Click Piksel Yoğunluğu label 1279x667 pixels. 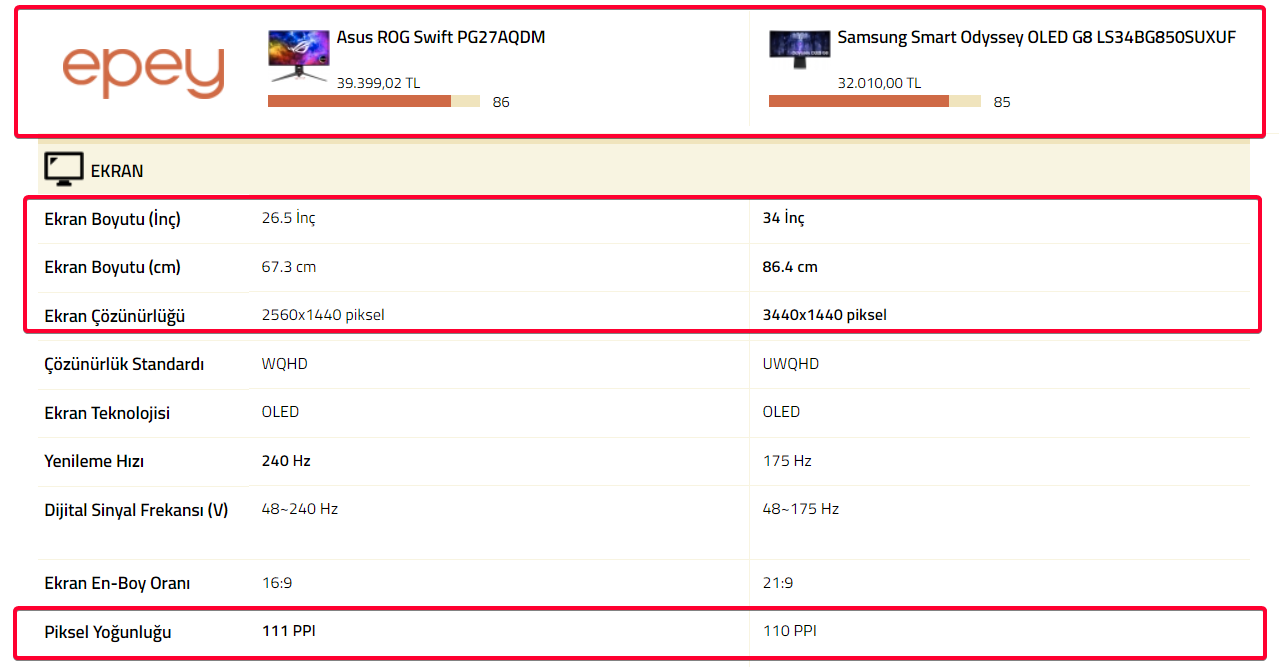pyautogui.click(x=108, y=632)
